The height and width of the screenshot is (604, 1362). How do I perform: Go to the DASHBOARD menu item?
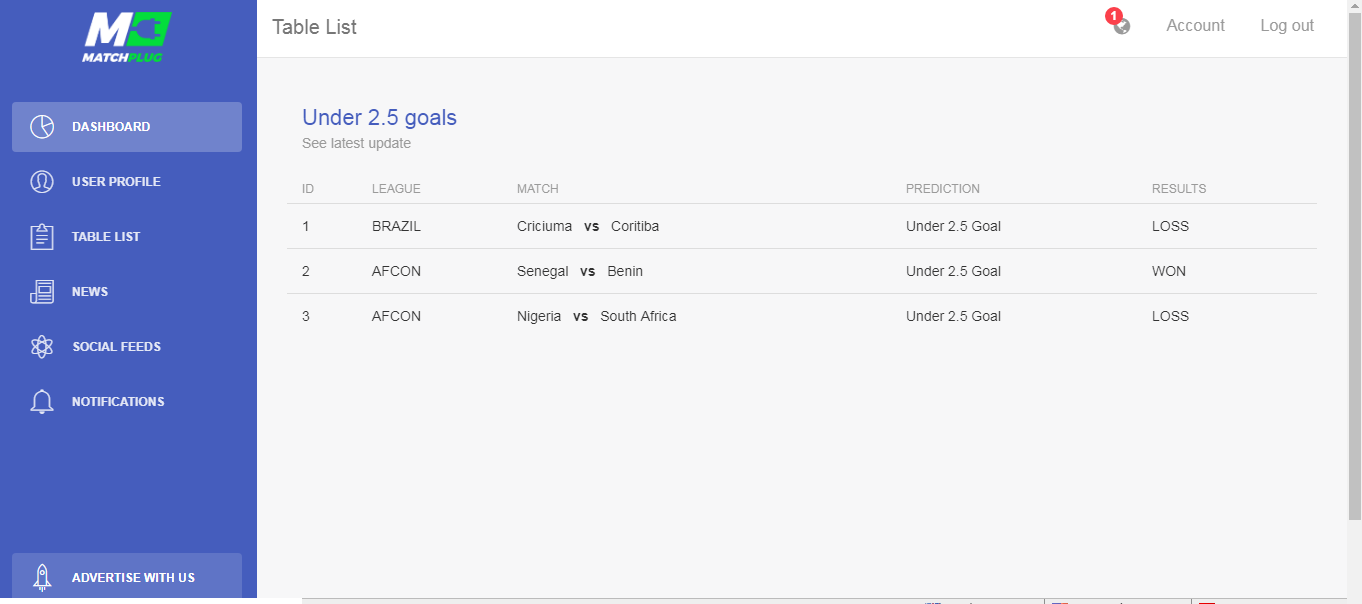pyautogui.click(x=127, y=127)
